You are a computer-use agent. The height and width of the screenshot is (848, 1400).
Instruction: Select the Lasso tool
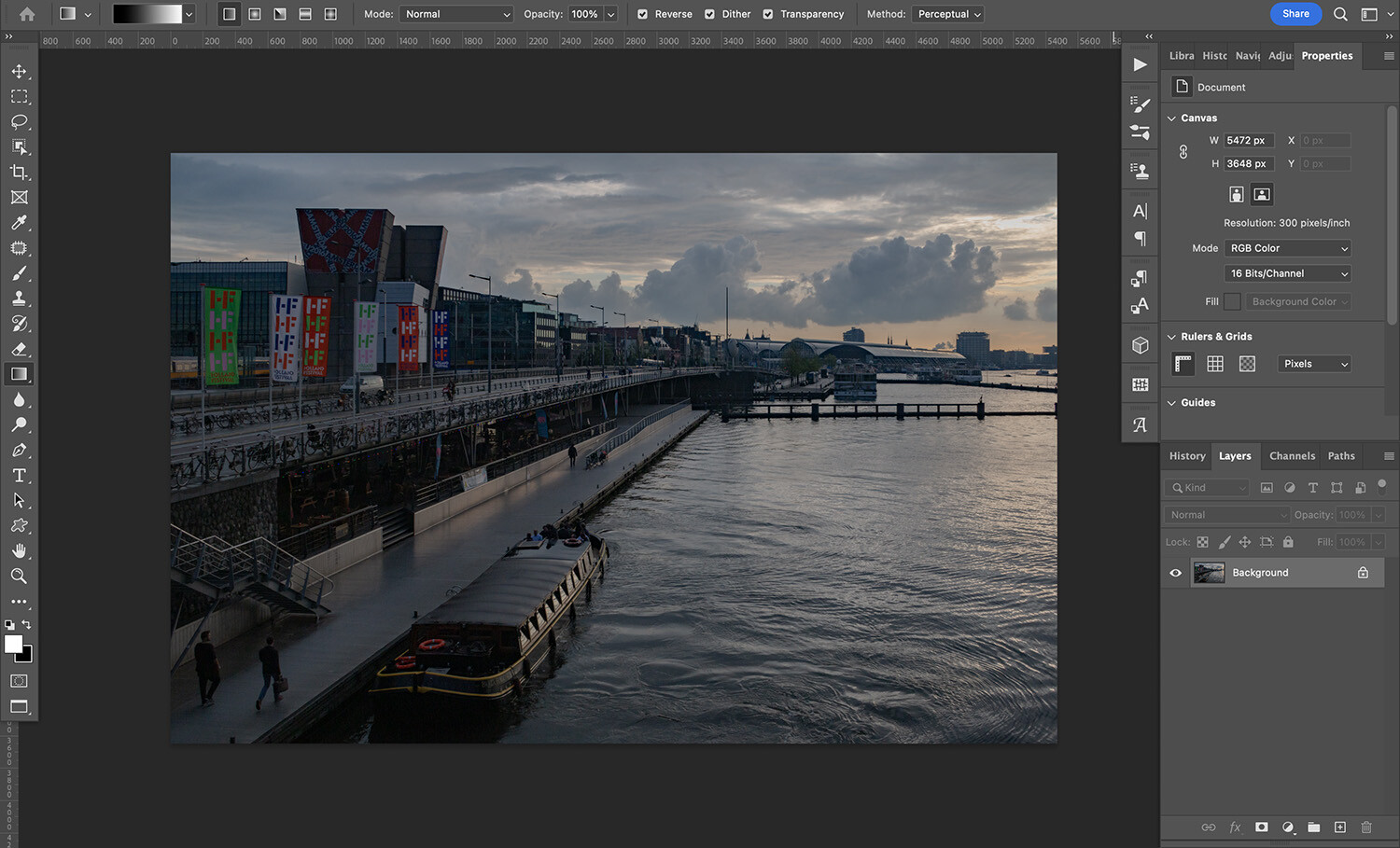[x=19, y=121]
